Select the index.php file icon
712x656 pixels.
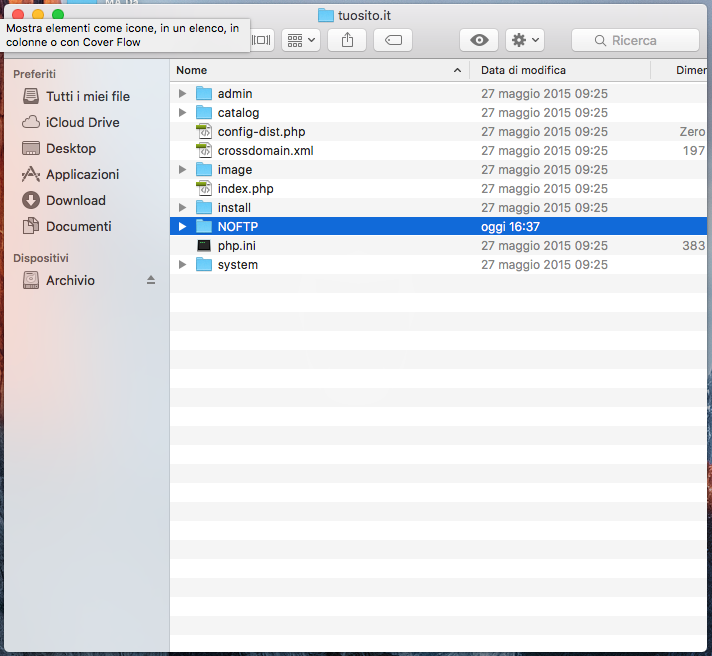point(204,188)
